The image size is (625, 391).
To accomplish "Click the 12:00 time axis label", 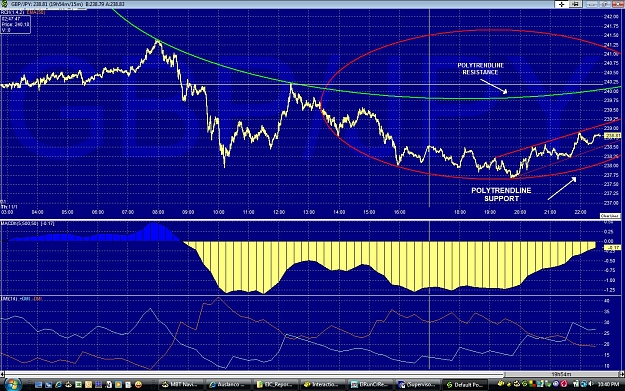I will (x=279, y=212).
